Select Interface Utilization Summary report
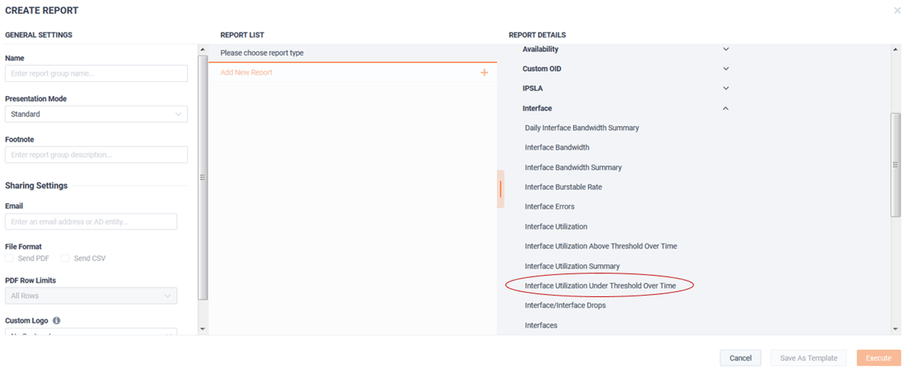 point(572,266)
